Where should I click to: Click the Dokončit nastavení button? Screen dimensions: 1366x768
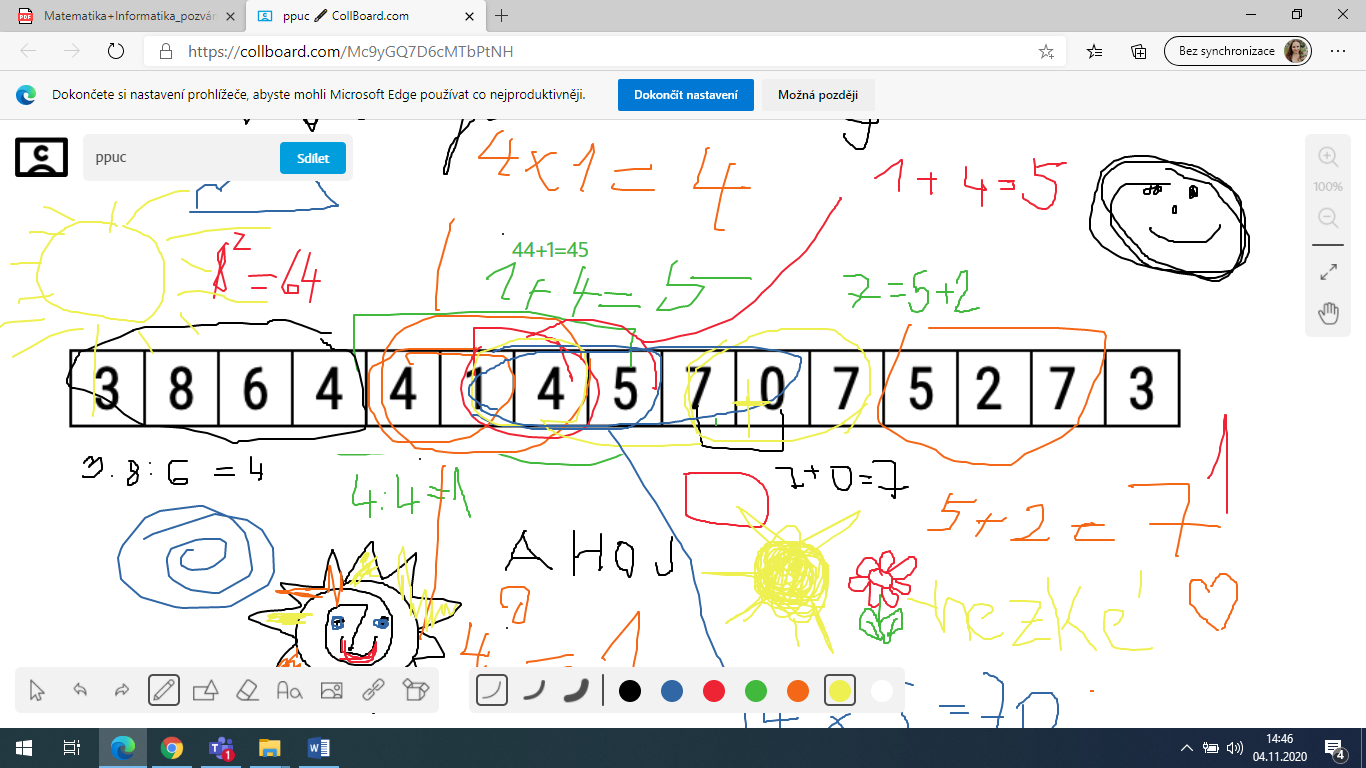(685, 95)
